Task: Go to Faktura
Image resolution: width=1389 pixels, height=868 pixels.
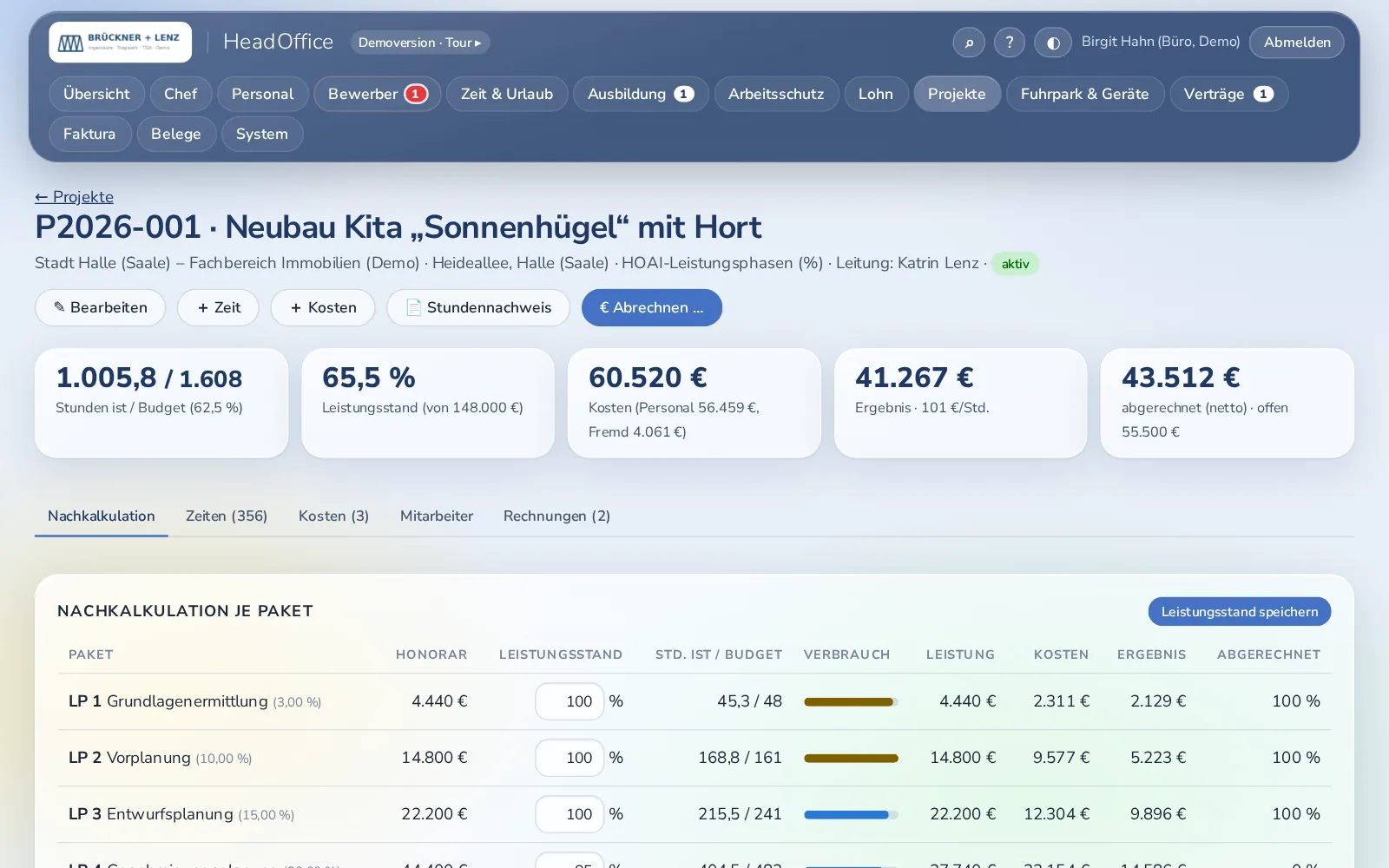Action: pos(89,134)
